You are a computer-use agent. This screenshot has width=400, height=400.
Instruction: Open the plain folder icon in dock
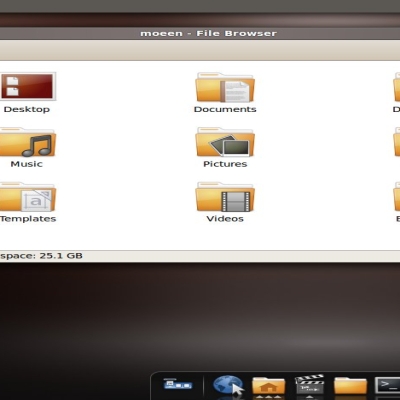[x=350, y=386]
